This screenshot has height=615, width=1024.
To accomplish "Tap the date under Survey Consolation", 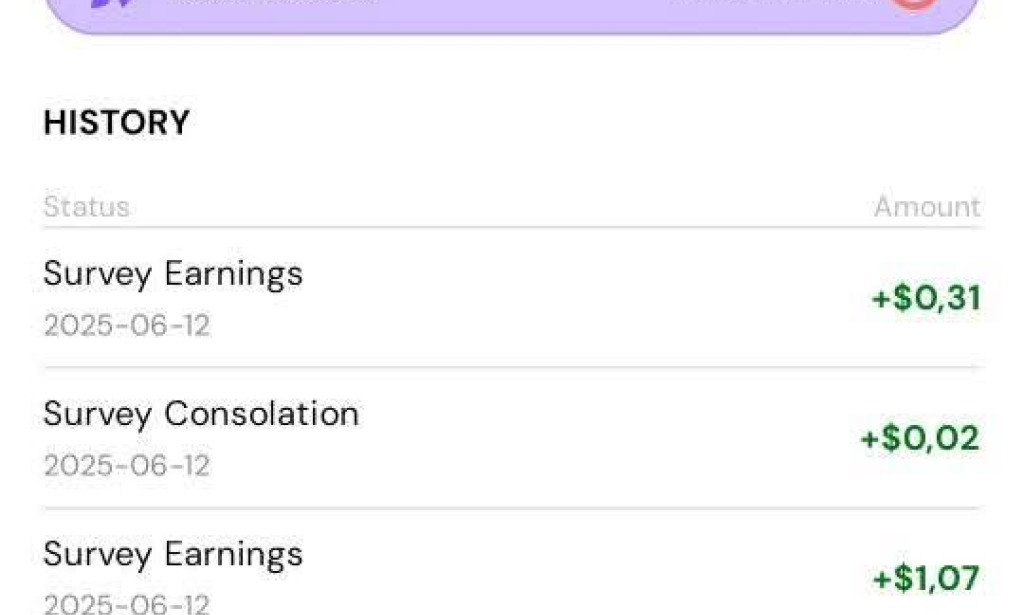I will pyautogui.click(x=127, y=466).
